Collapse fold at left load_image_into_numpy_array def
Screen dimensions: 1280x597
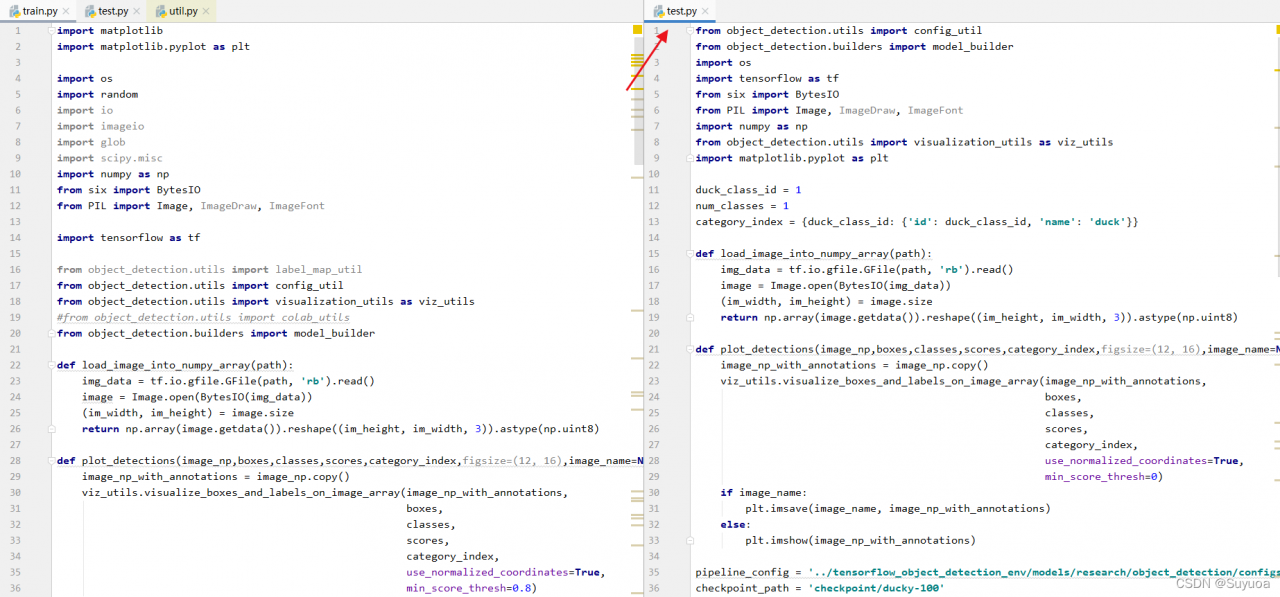click(51, 365)
